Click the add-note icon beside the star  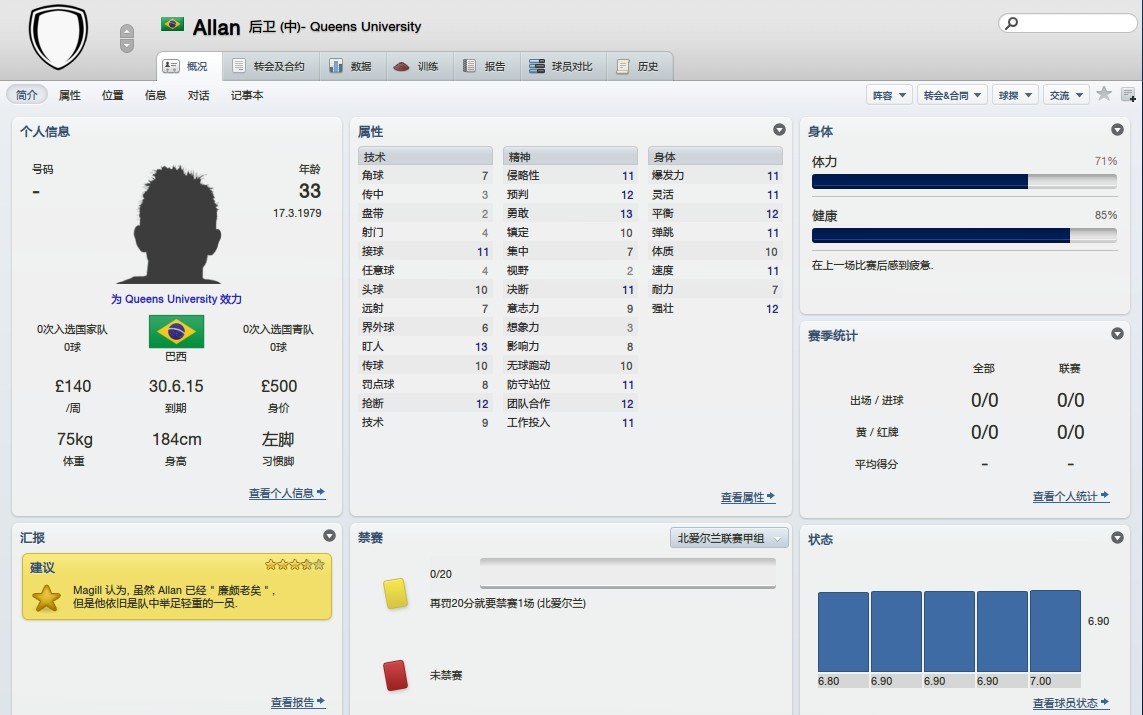(x=1128, y=95)
